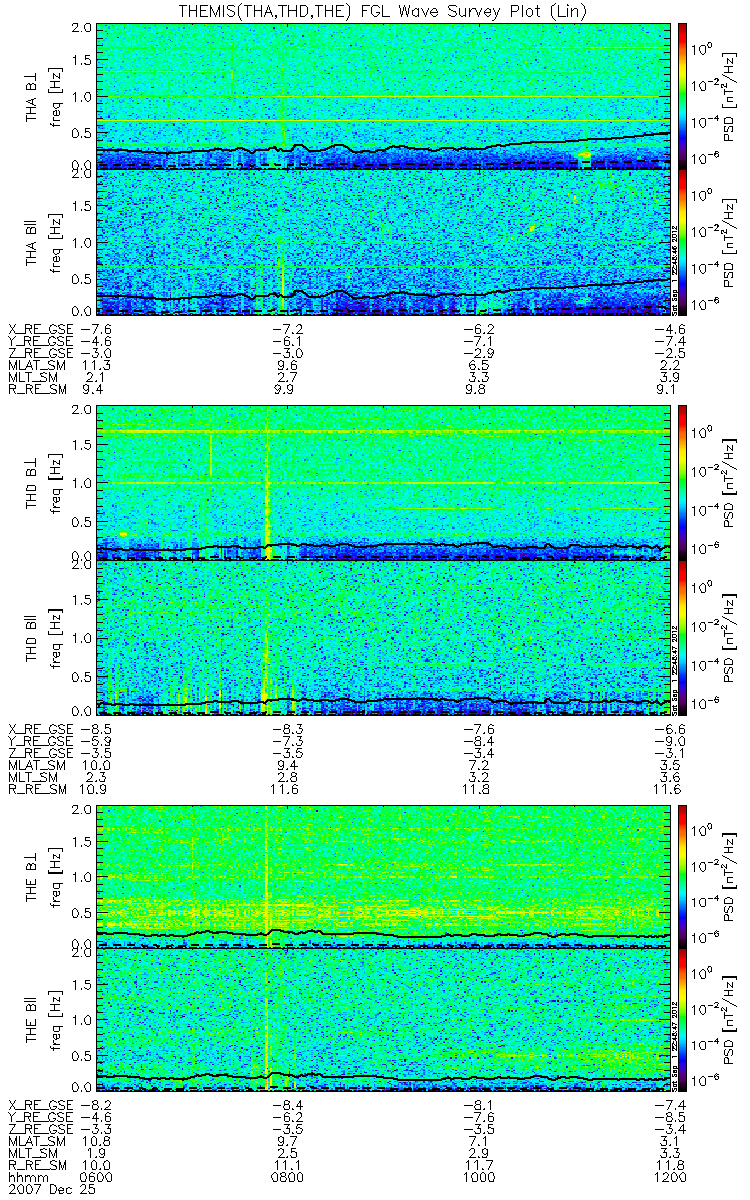The width and height of the screenshot is (750, 1200).
Task: Click the plot title THEMIS FGL Wave Survey Plot
Action: (383, 10)
